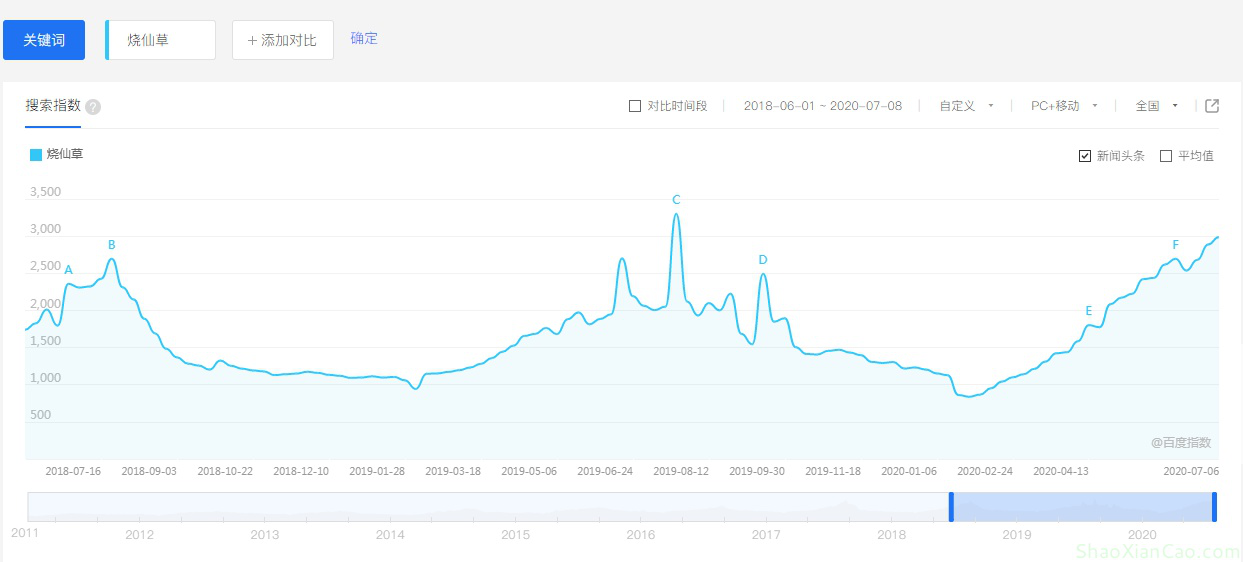Click news marker C at the peak
The width and height of the screenshot is (1243, 562).
pos(676,199)
